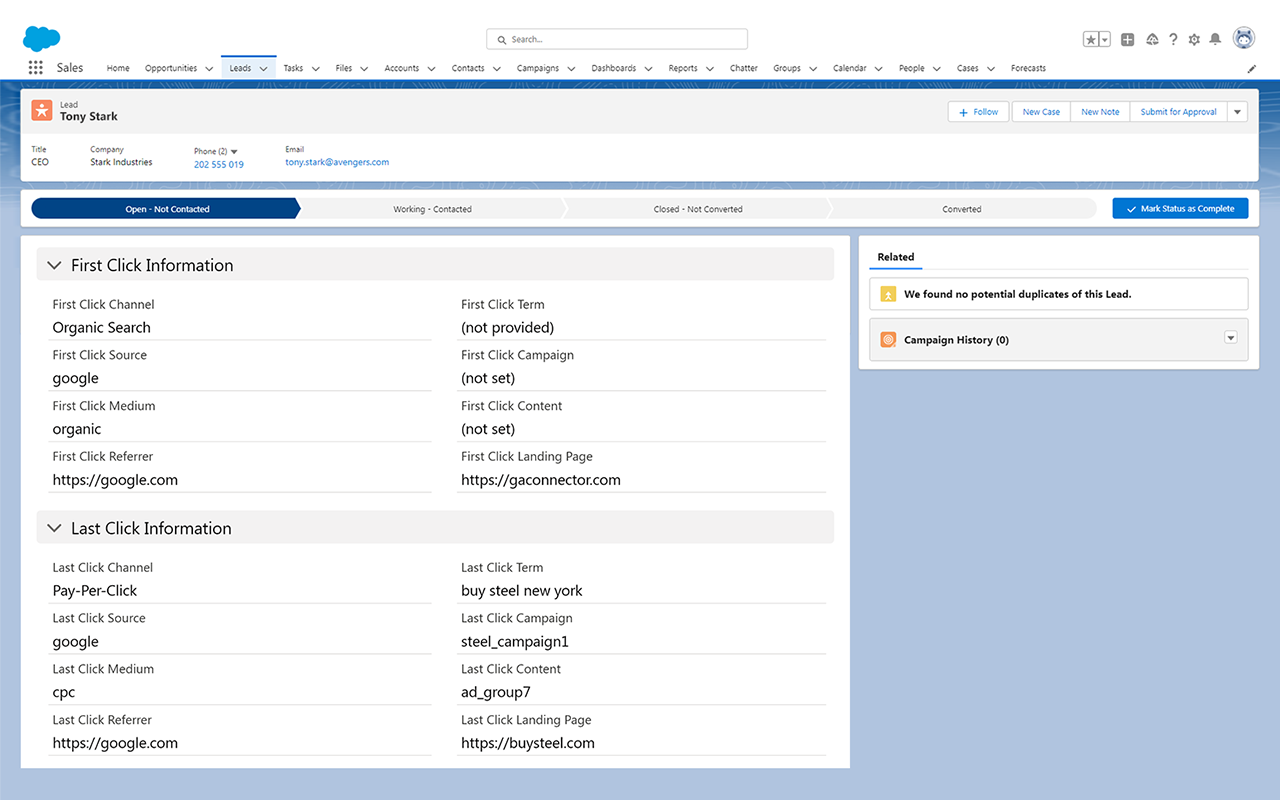Open the Chatter tab
1280x800 pixels.
coord(743,68)
